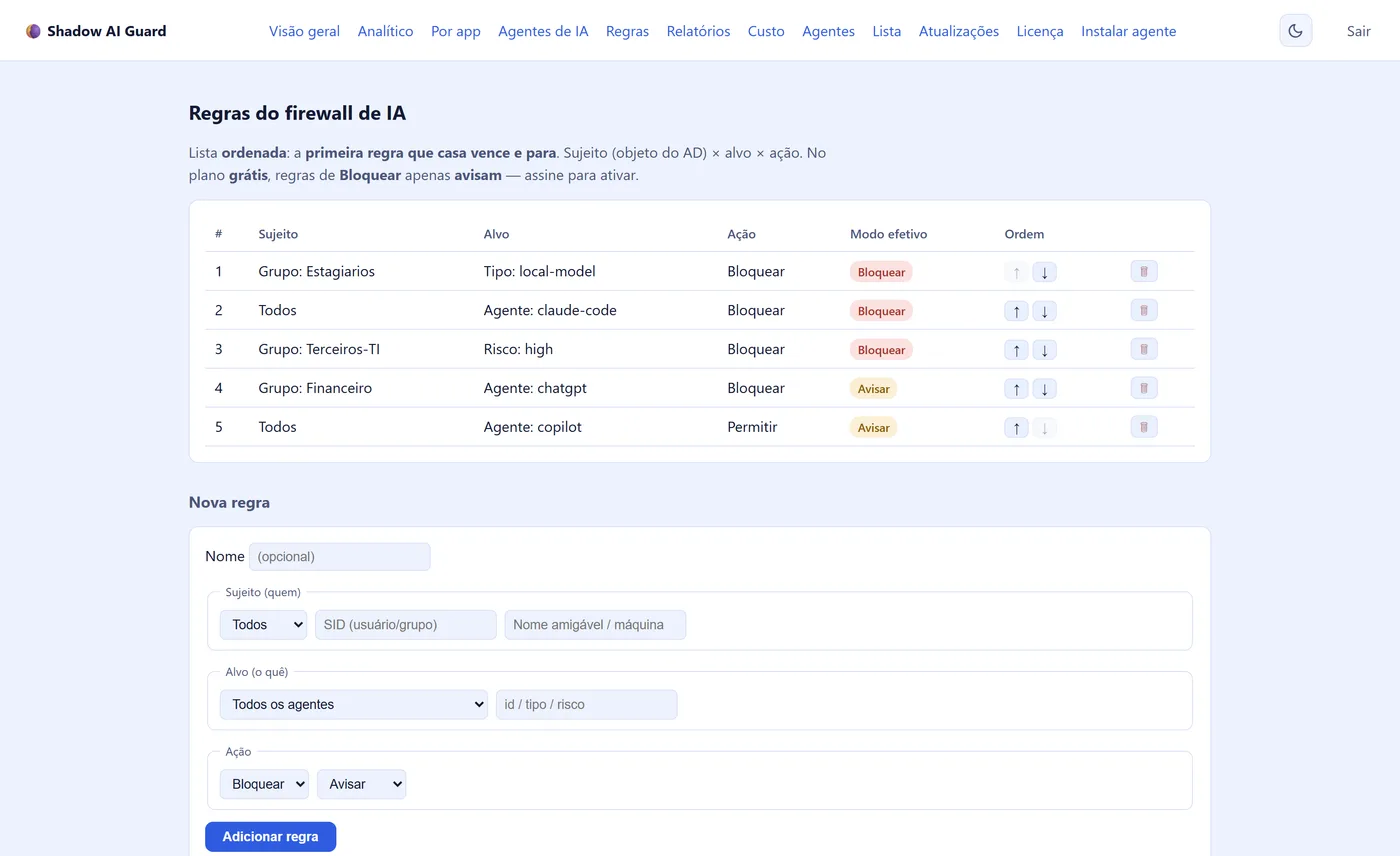Move rule 4 Financeiro up
Screen dimensions: 1400x856
click(x=1016, y=389)
